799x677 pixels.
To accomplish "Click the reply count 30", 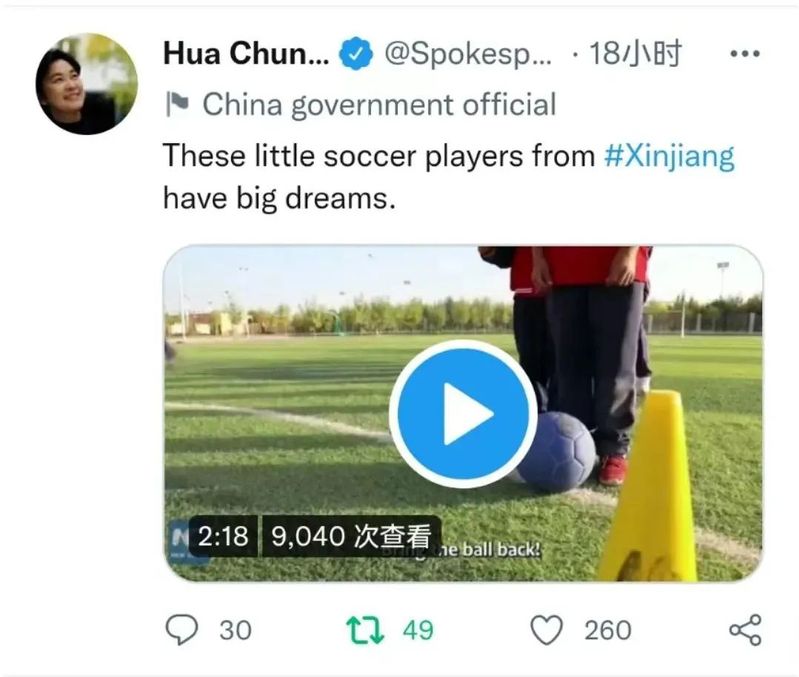I will 235,630.
